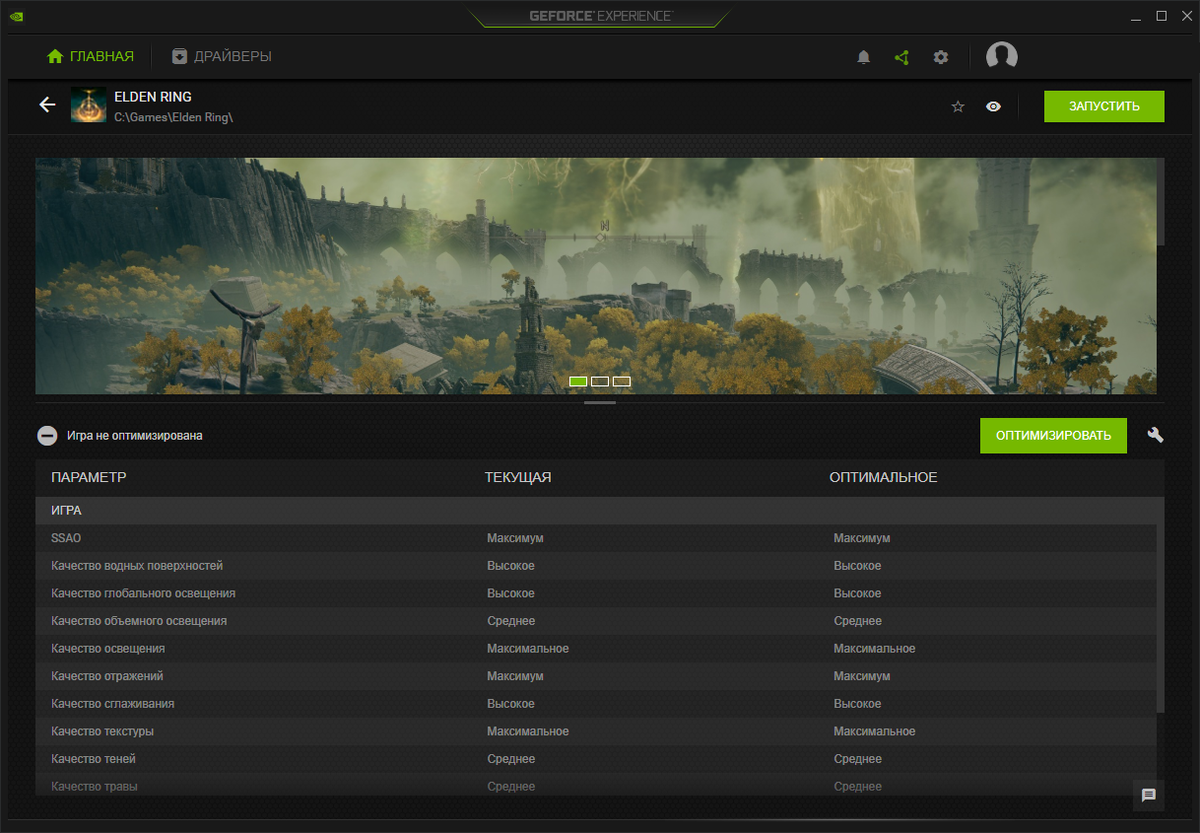Select Качество глобального освещения row
The height and width of the screenshot is (833, 1200).
[596, 593]
